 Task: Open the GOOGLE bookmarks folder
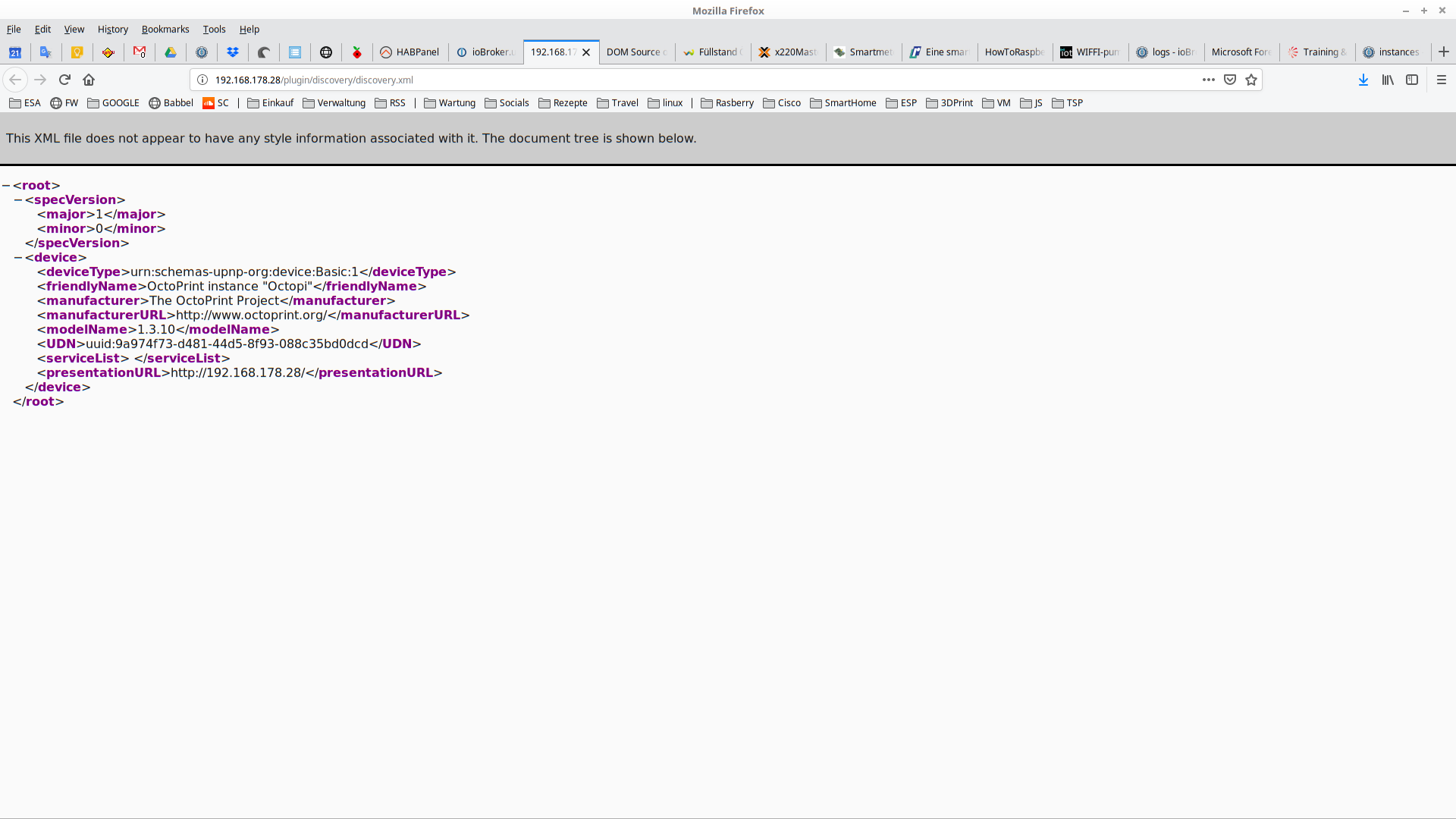[x=114, y=103]
